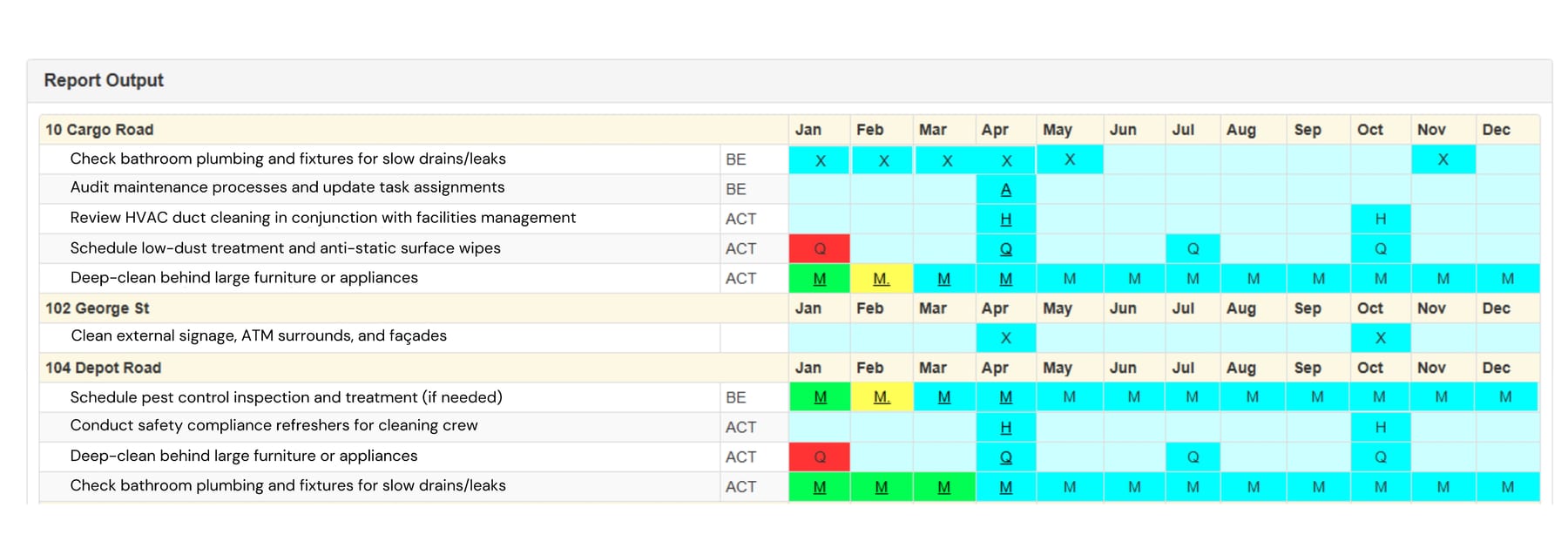Open the April Q link for Deep-clean under 104 Depot Road

point(1005,457)
